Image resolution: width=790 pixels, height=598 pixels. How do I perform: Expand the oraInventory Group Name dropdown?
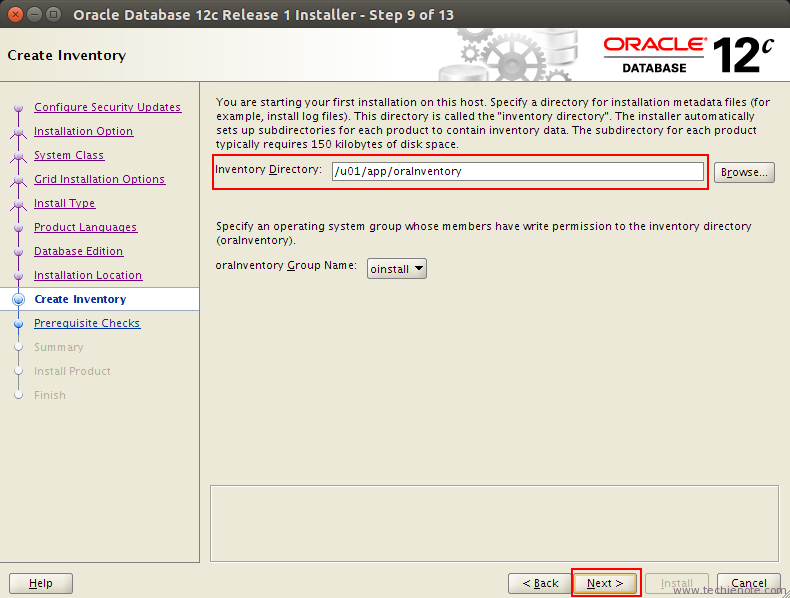pyautogui.click(x=397, y=269)
